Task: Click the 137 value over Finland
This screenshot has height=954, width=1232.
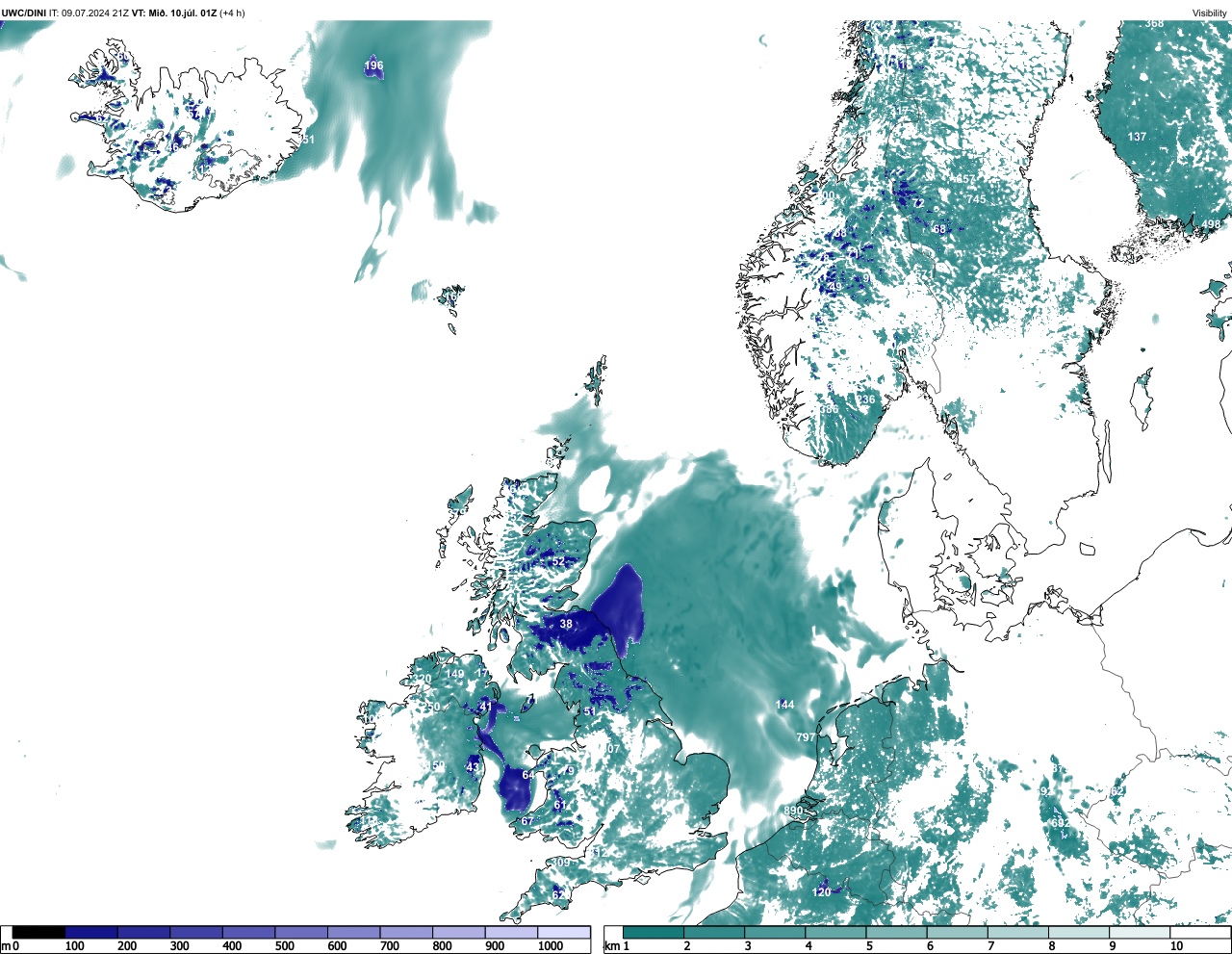Action: click(1138, 137)
